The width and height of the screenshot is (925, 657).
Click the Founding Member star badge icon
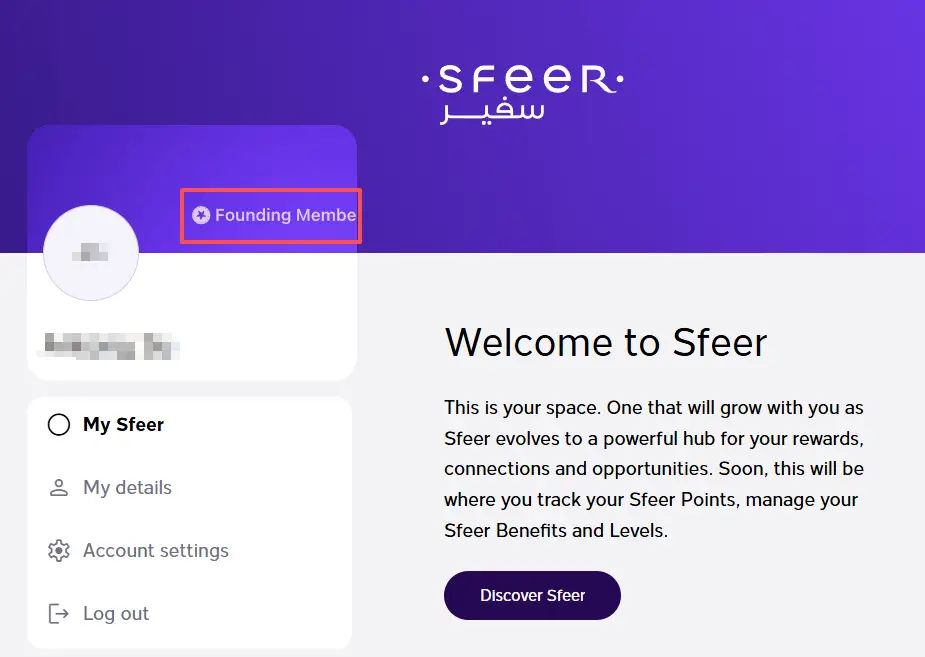(201, 215)
